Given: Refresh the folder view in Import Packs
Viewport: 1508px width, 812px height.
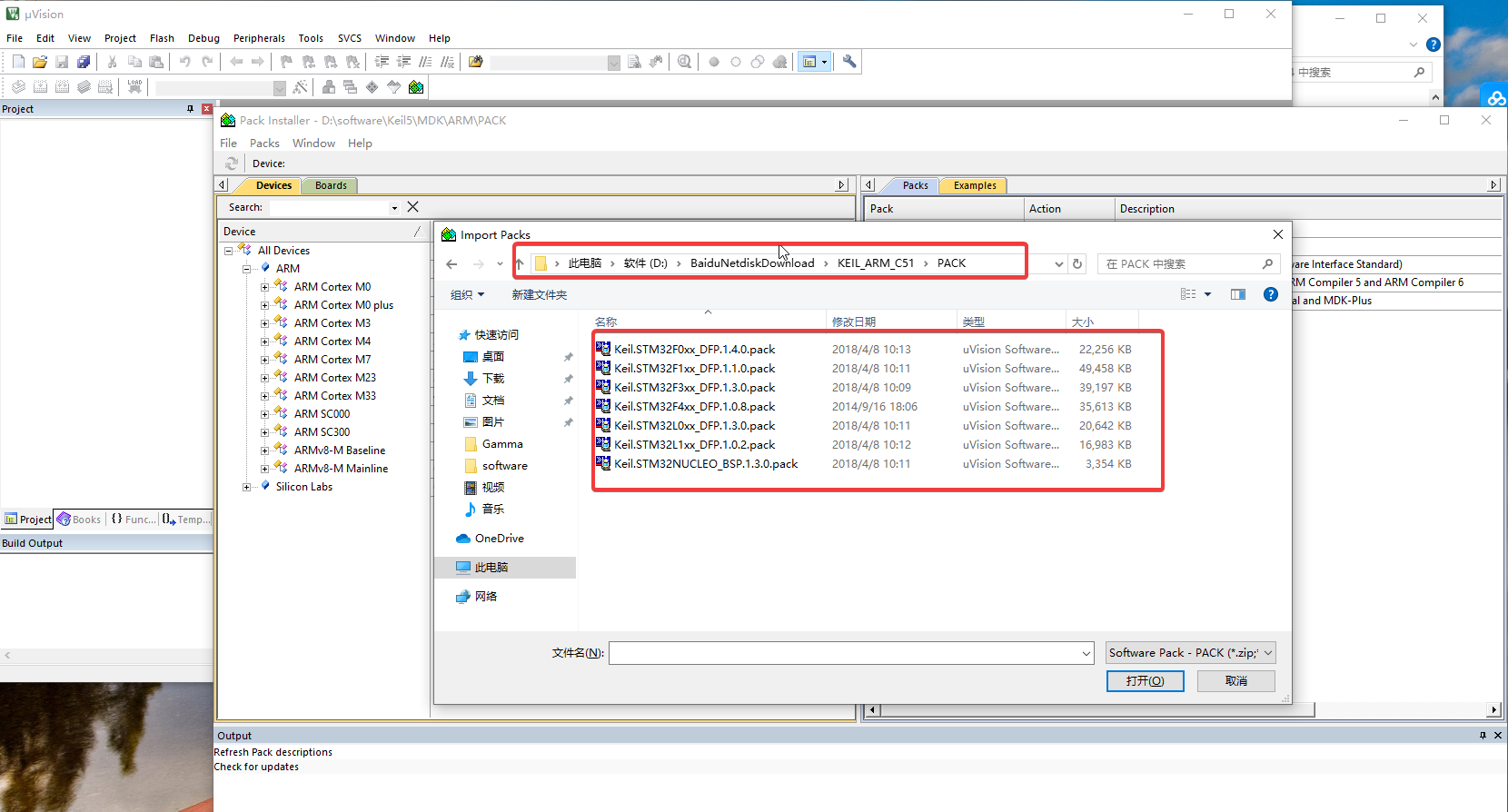Looking at the screenshot, I should [x=1077, y=264].
